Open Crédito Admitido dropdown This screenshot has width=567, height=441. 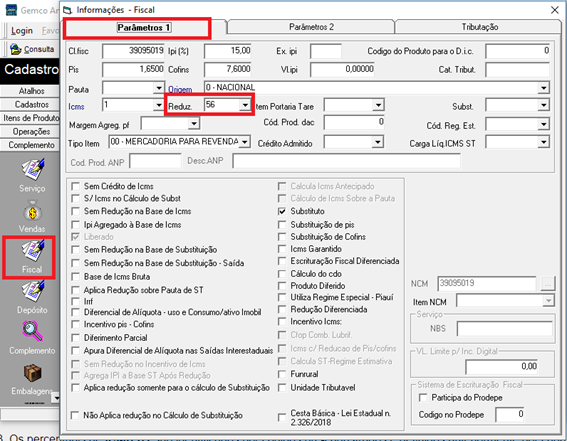tap(378, 142)
